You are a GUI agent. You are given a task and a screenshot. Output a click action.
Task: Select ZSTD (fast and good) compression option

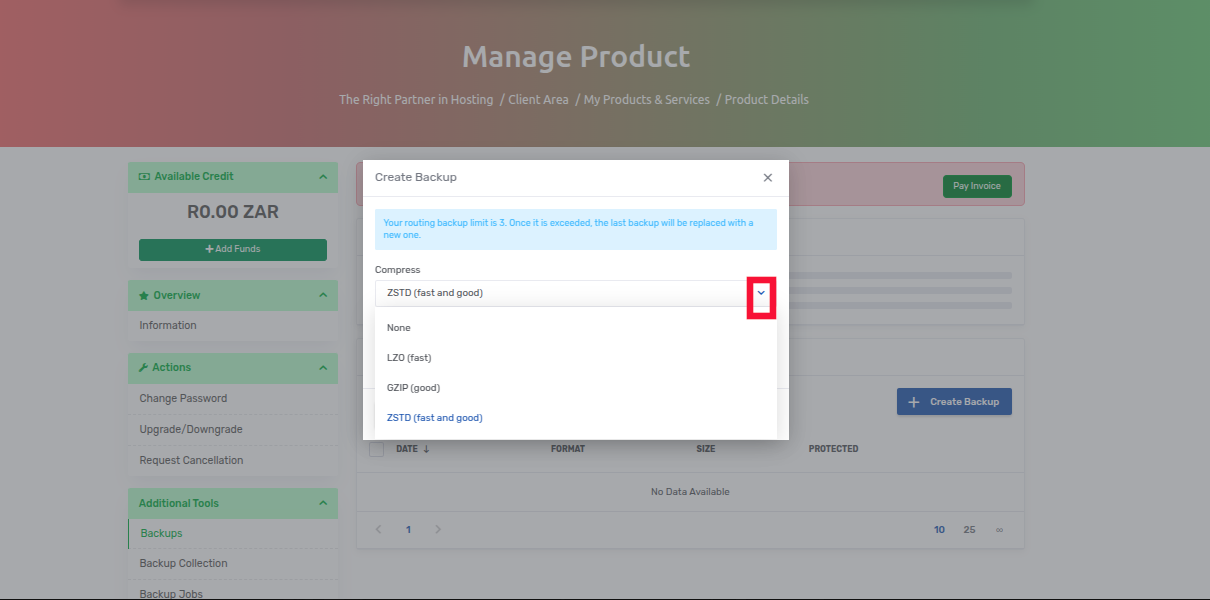click(x=434, y=417)
